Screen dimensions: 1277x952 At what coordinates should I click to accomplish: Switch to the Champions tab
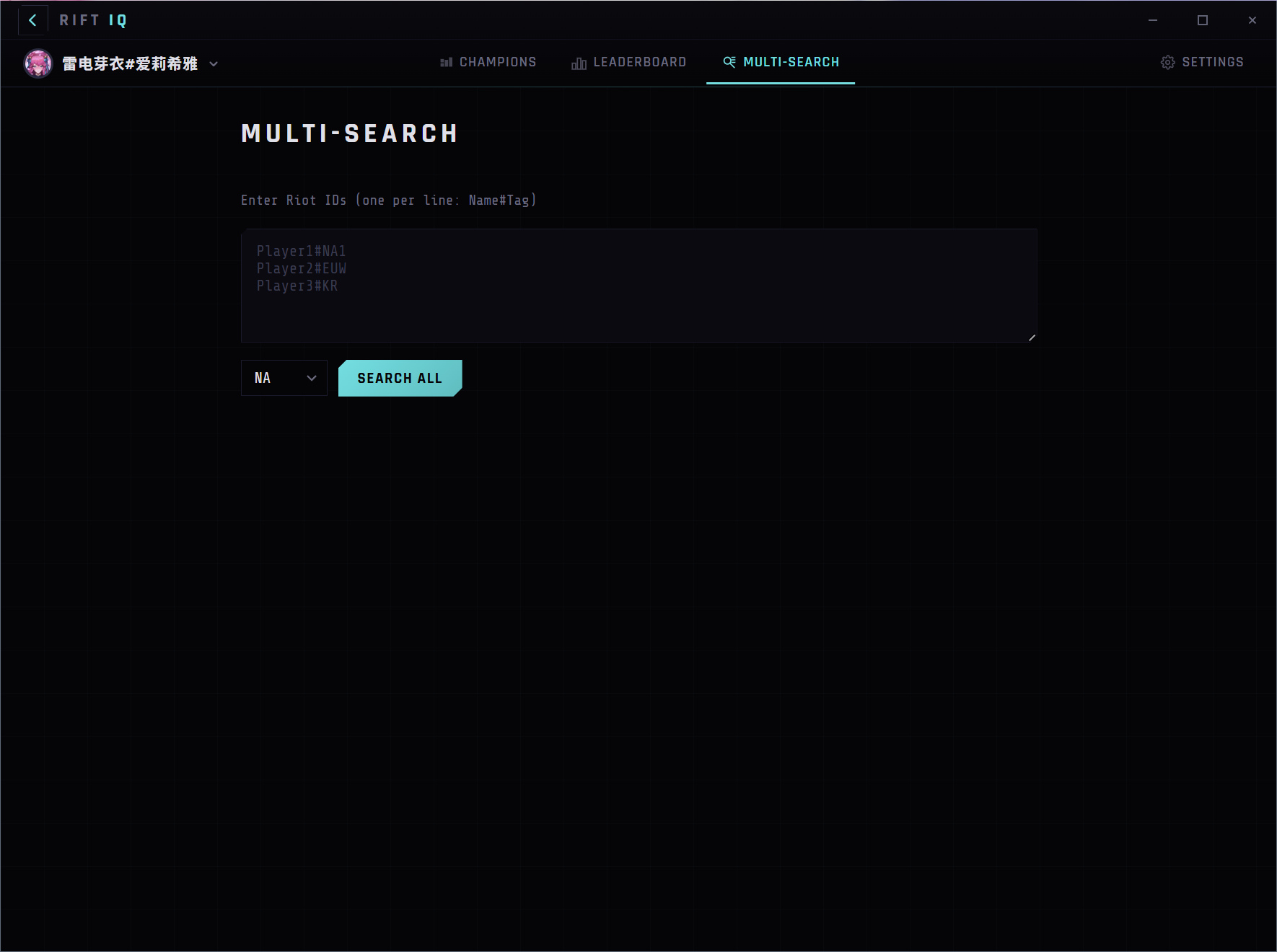point(497,62)
